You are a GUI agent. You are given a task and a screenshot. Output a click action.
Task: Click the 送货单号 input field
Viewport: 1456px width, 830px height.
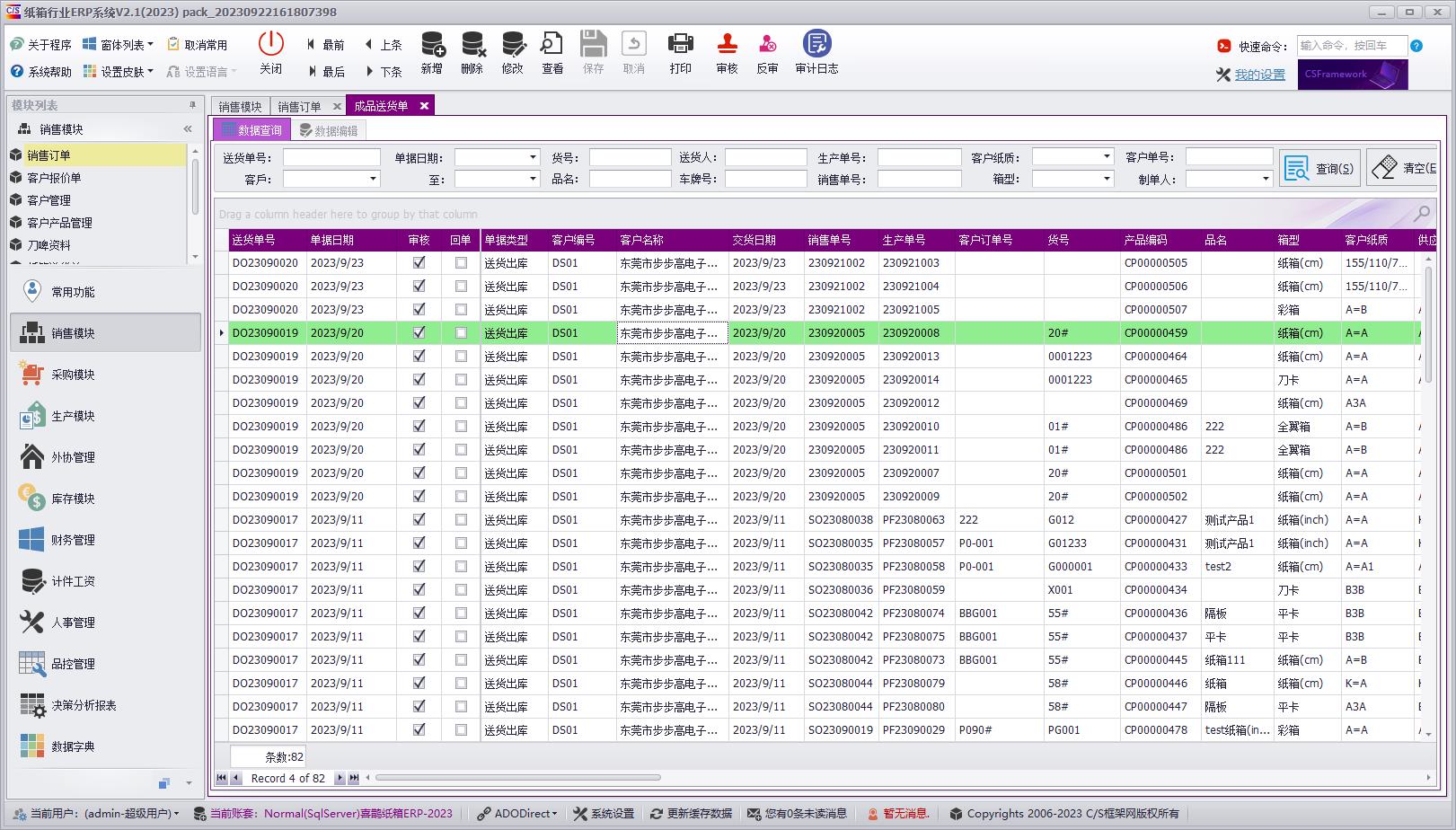[331, 157]
